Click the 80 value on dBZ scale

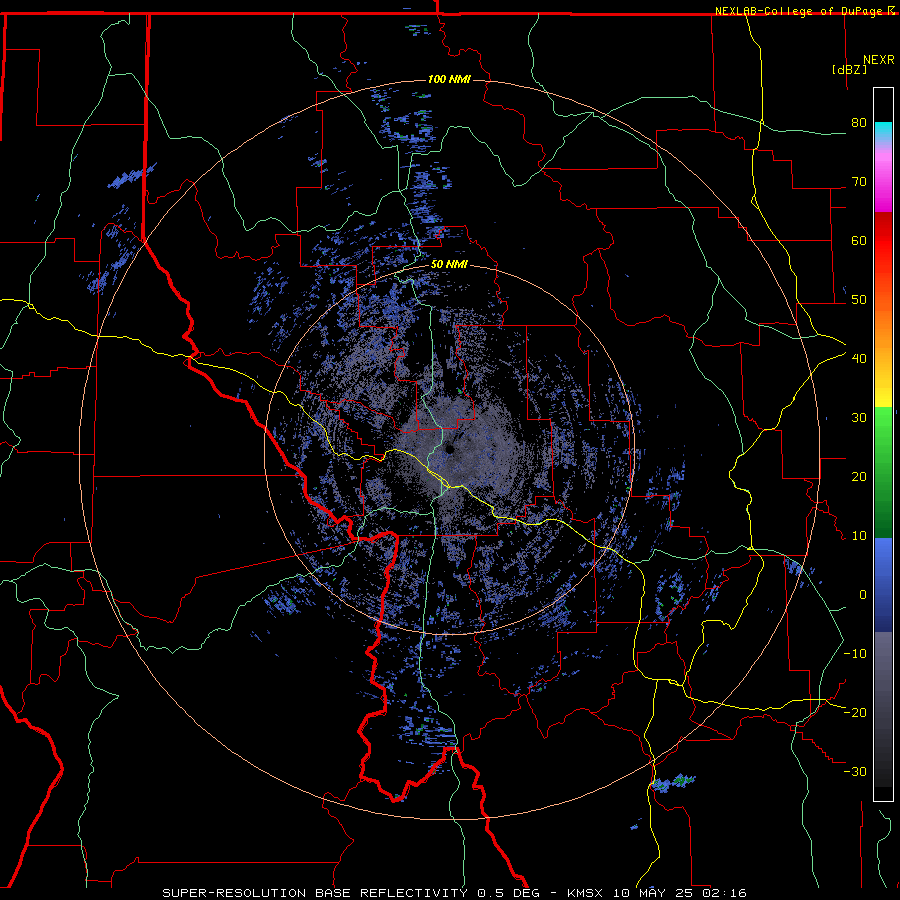click(x=859, y=123)
